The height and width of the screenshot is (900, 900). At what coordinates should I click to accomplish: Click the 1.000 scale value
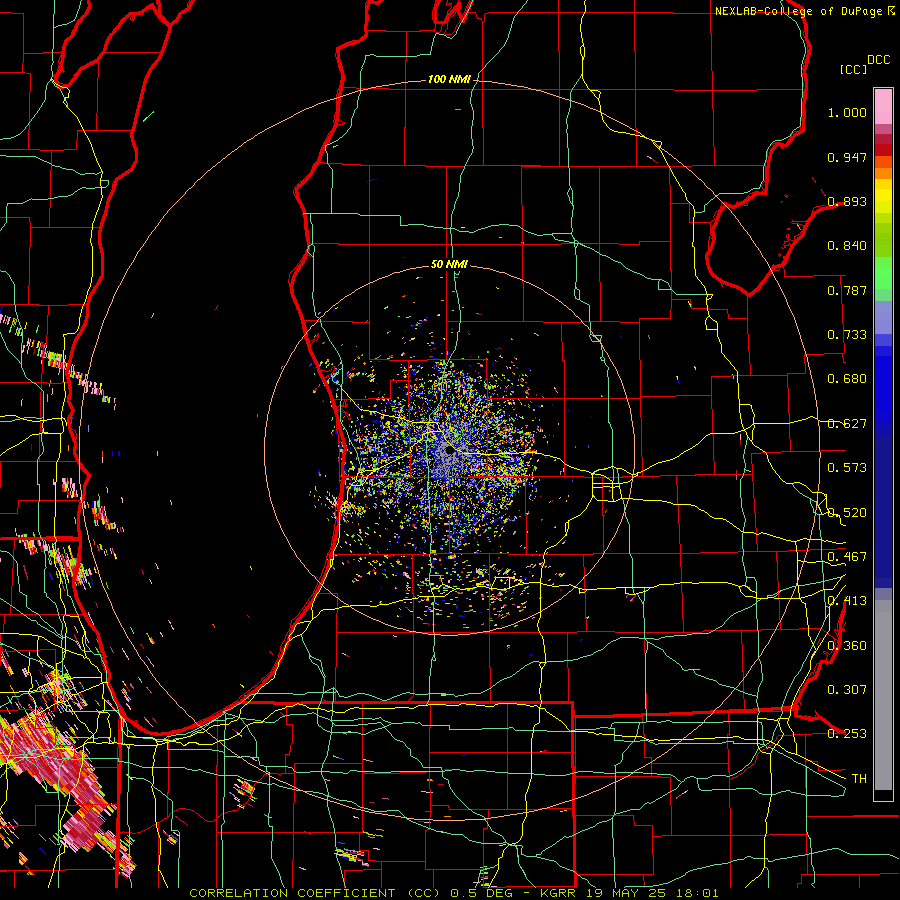pyautogui.click(x=847, y=112)
